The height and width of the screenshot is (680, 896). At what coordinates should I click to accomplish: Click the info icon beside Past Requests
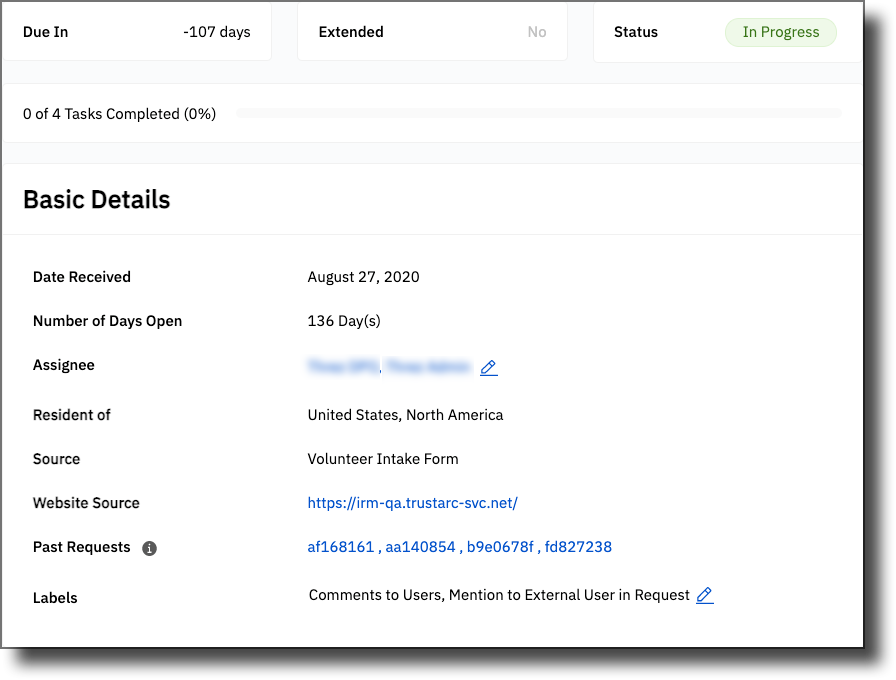click(x=148, y=548)
